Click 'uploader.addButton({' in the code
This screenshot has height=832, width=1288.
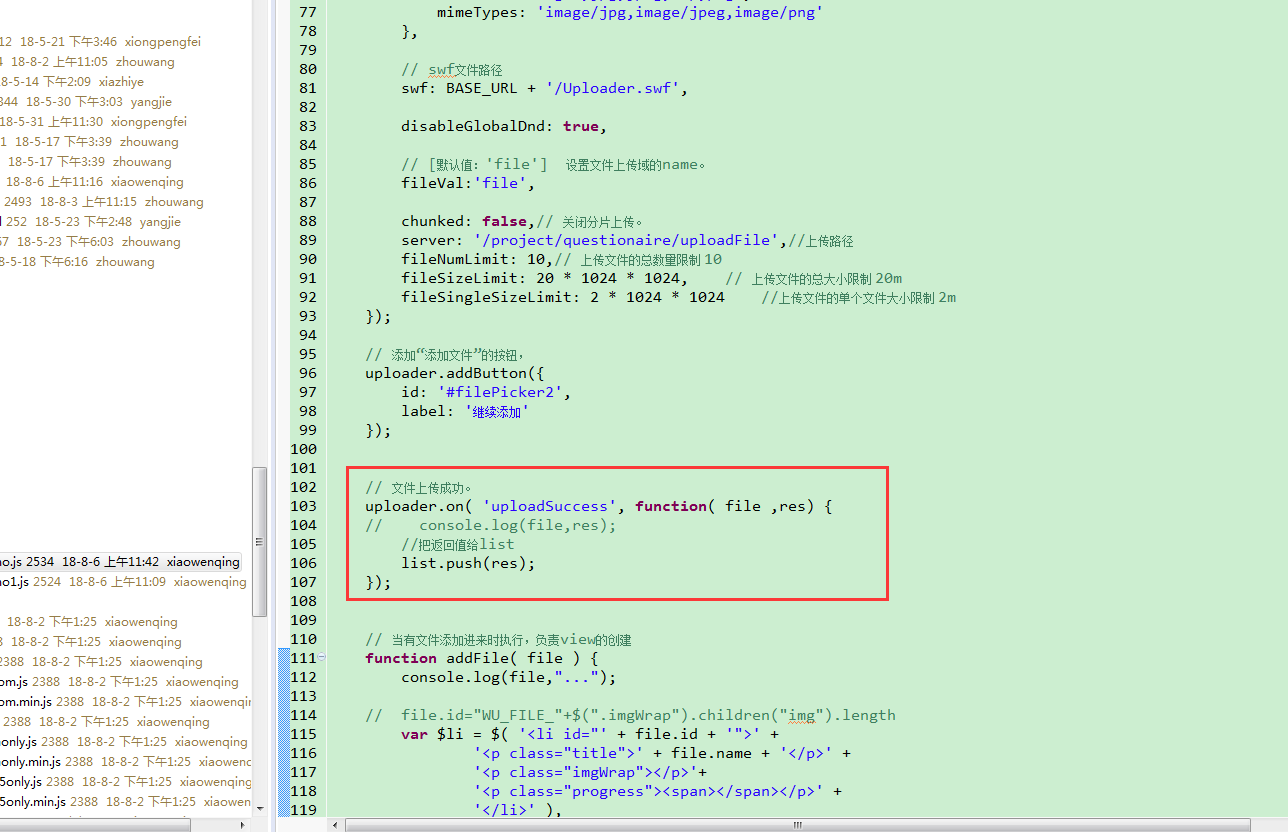[x=456, y=373]
